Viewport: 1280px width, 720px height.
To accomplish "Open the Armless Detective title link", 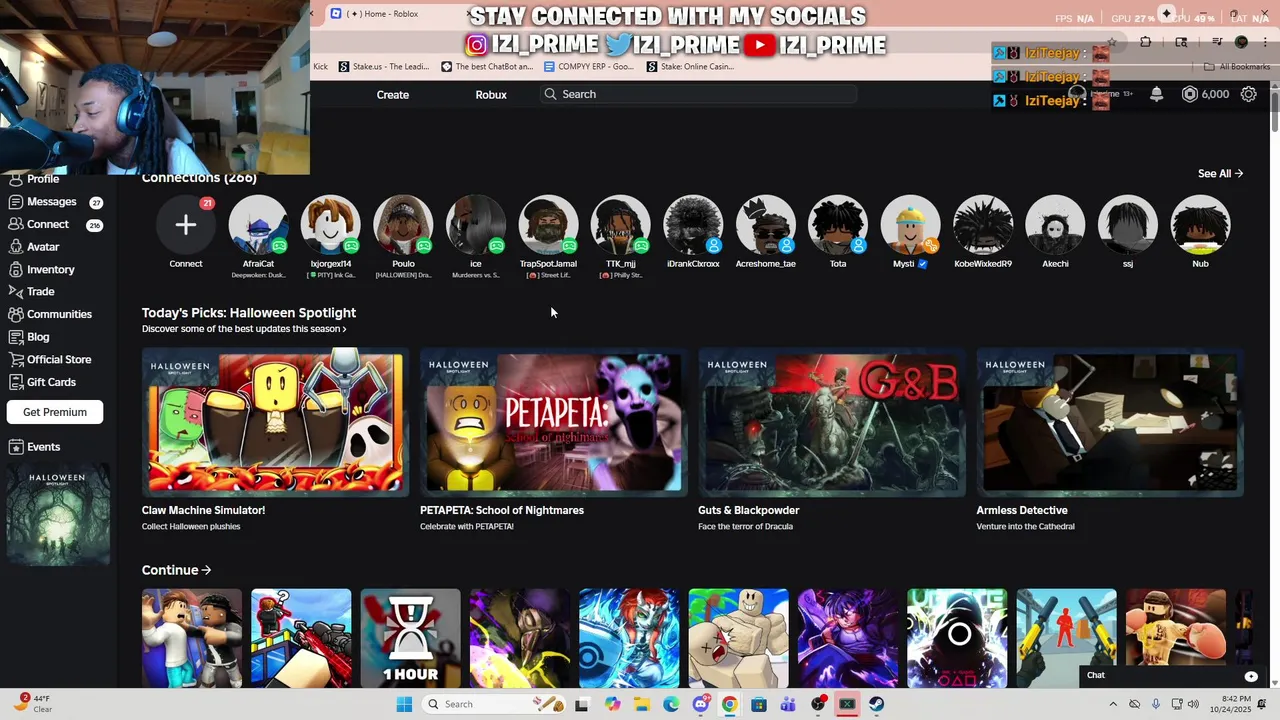I will (1022, 510).
